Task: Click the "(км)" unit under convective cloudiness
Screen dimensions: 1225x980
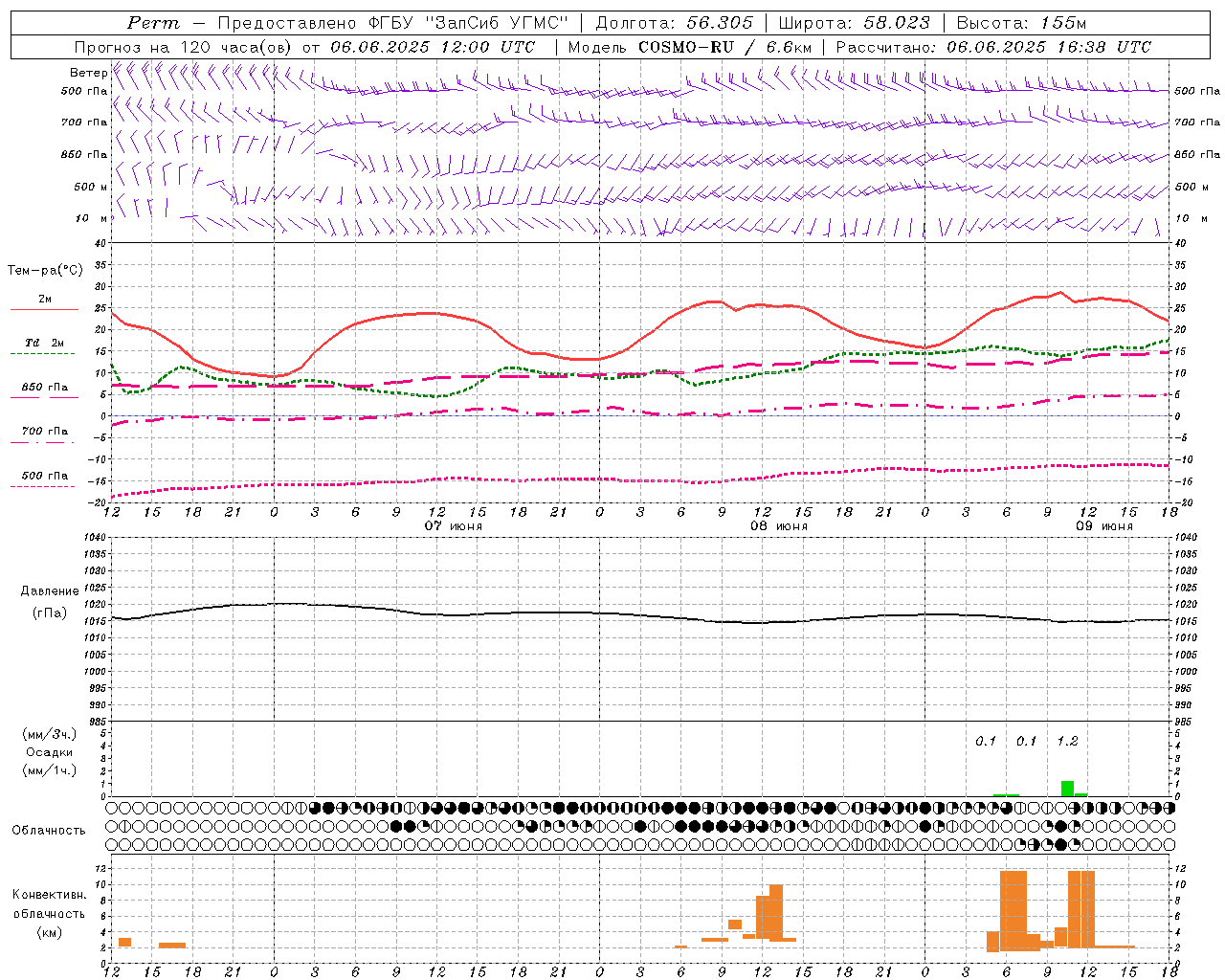Action: tap(50, 932)
